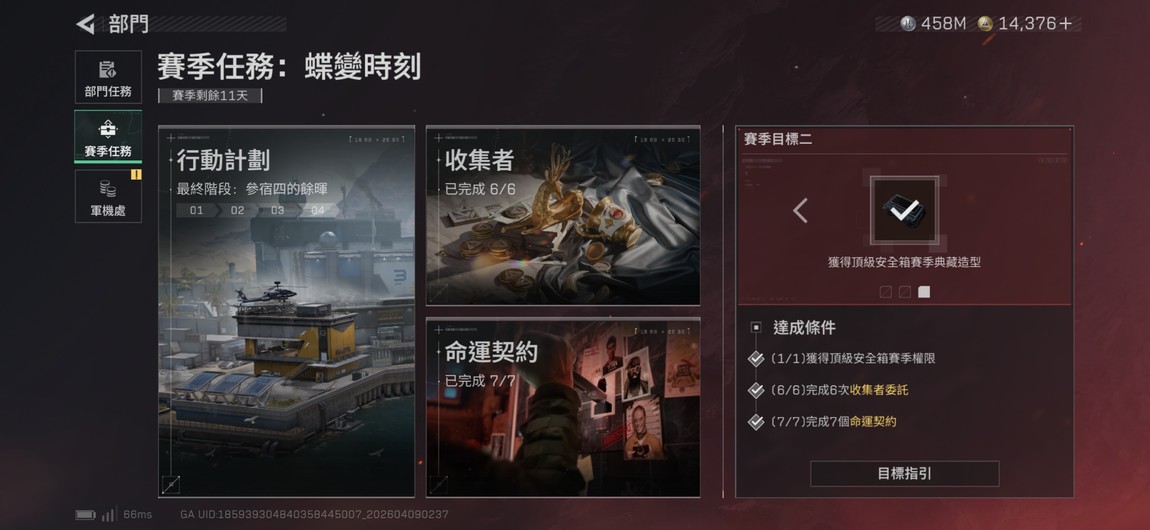The image size is (1150, 530).
Task: Select the first season goal page indicator
Action: 885,292
